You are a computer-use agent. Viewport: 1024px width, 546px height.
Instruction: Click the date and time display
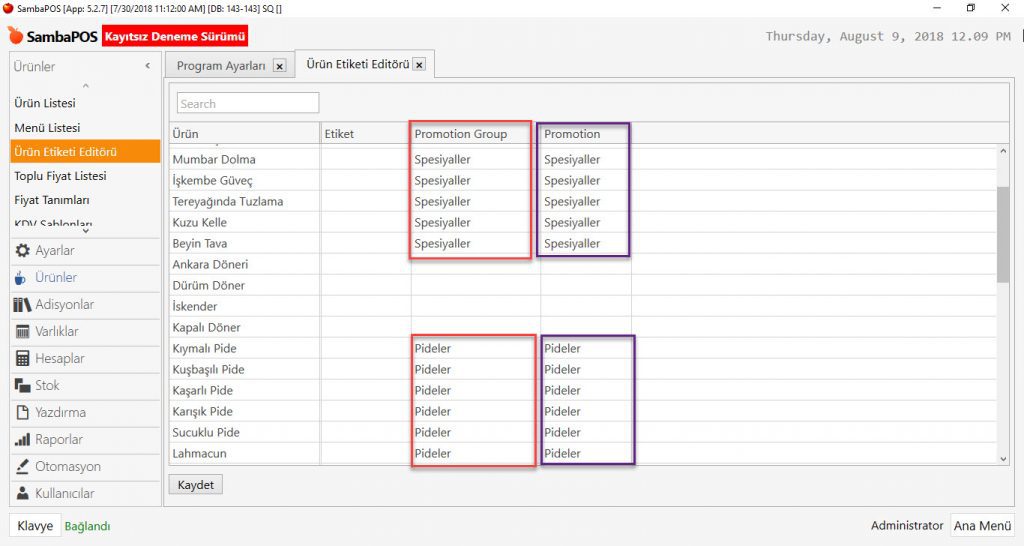tap(888, 37)
